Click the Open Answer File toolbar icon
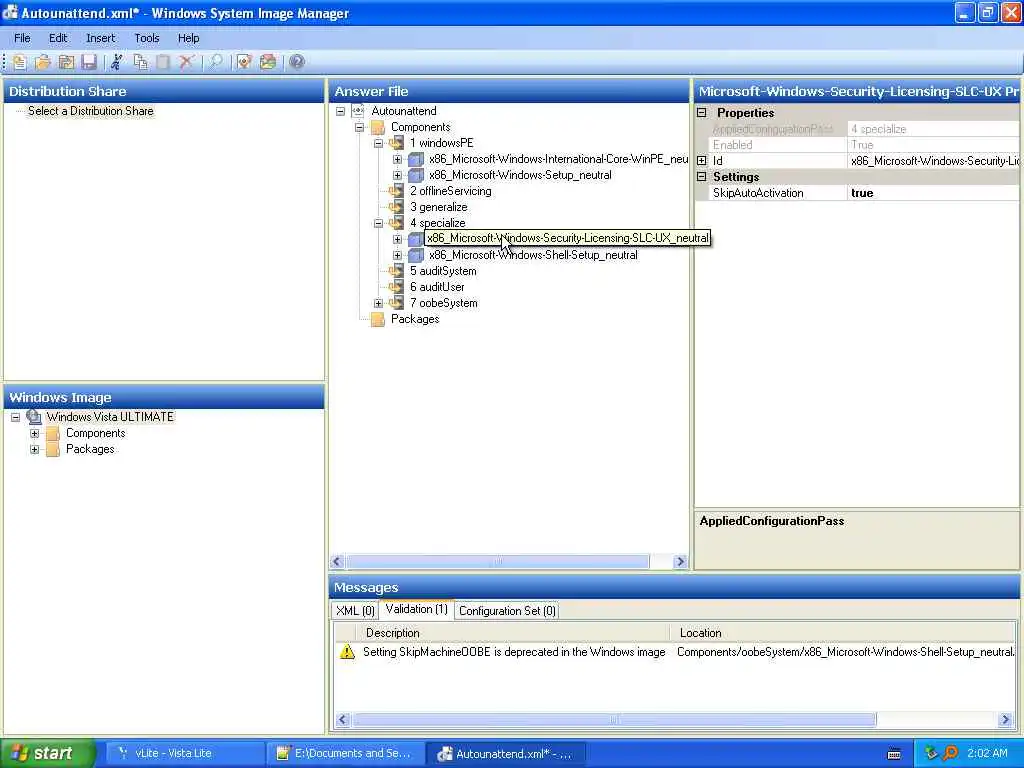 43,62
